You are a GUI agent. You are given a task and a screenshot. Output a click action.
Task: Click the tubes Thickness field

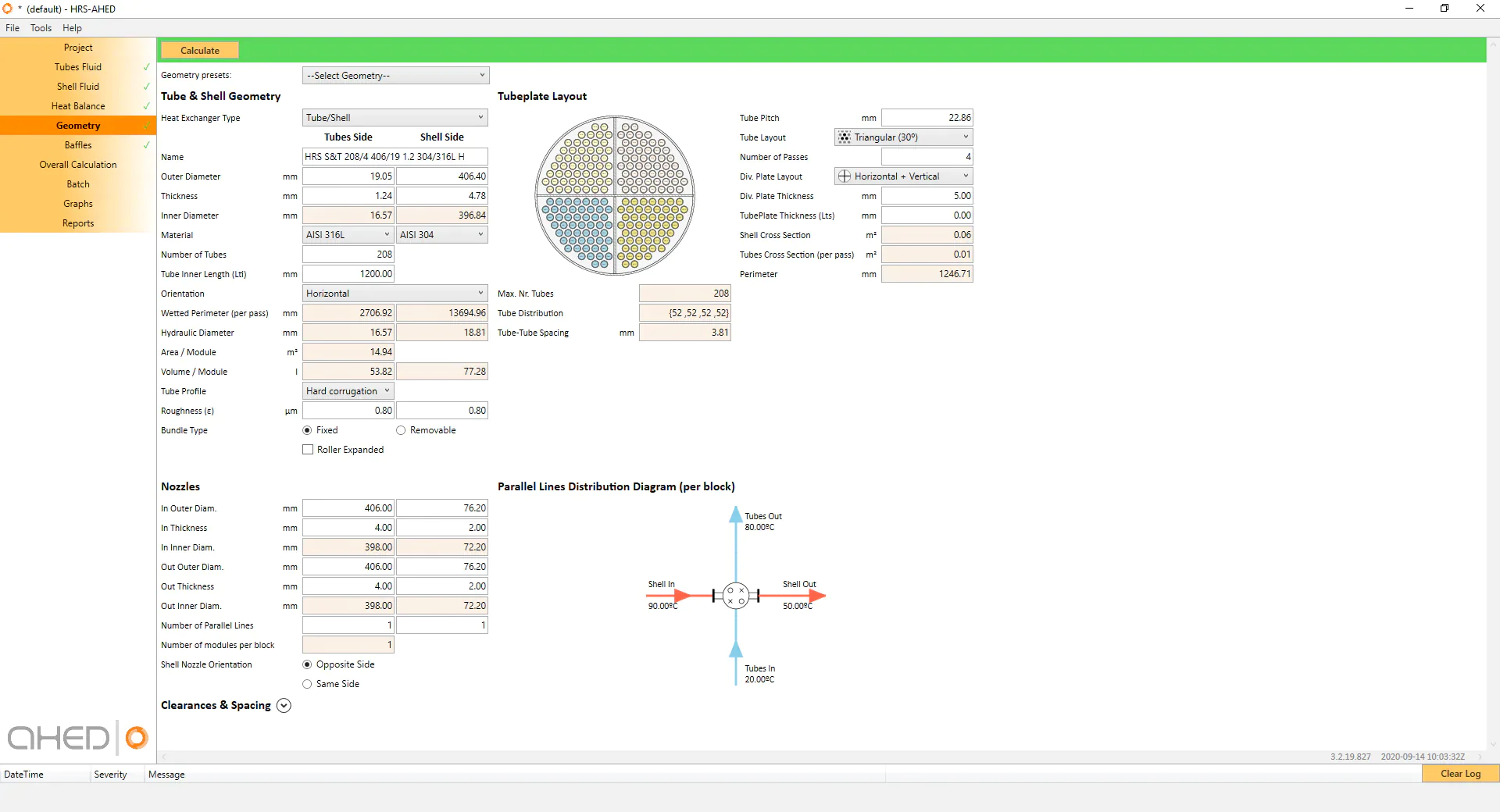tap(348, 196)
